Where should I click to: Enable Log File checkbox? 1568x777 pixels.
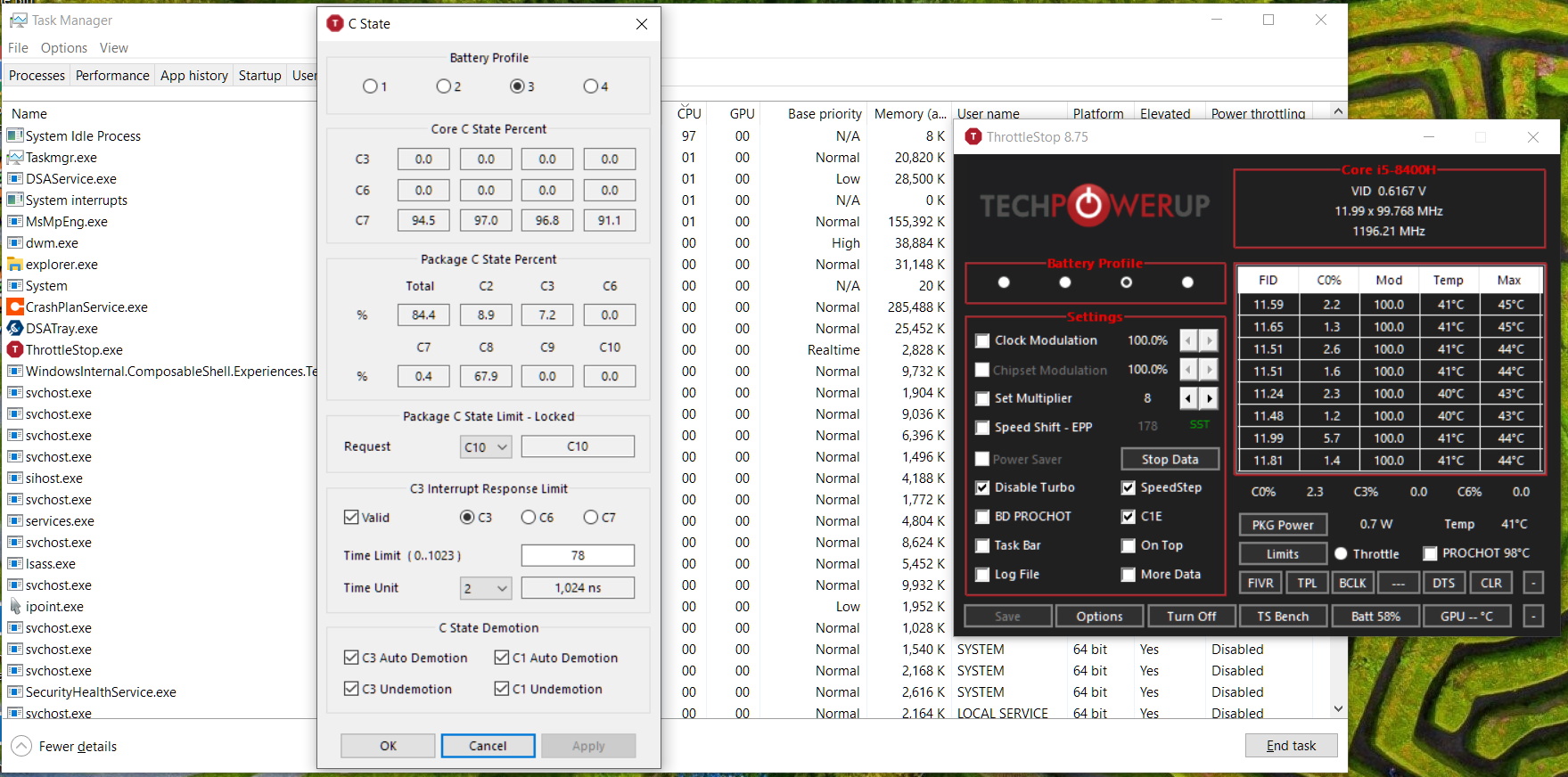coord(982,575)
